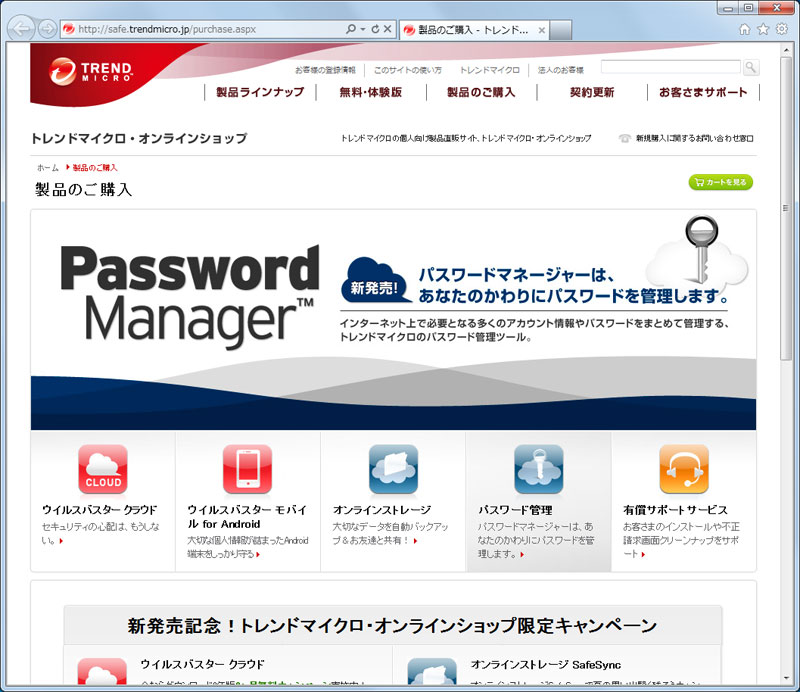The height and width of the screenshot is (692, 800).
Task: Open the お客様の登録情報 link
Action: click(326, 70)
